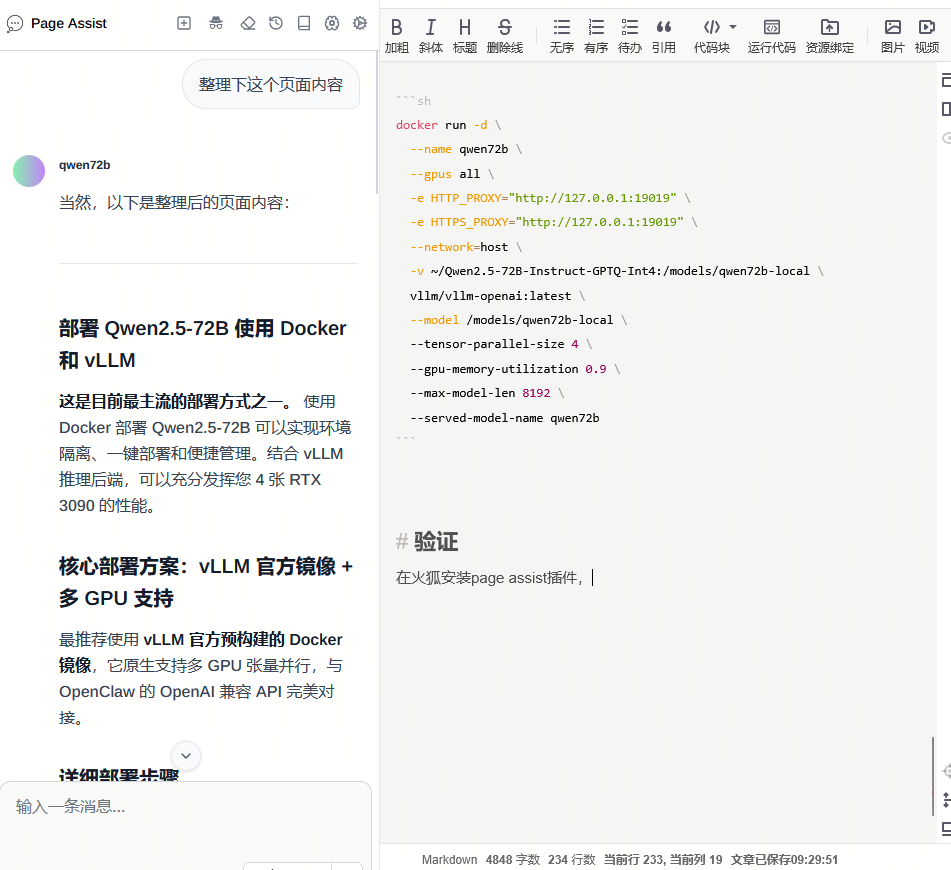The image size is (951, 870).
Task: Click the editor's vertical scrollbar thumb
Action: pyautogui.click(x=933, y=777)
